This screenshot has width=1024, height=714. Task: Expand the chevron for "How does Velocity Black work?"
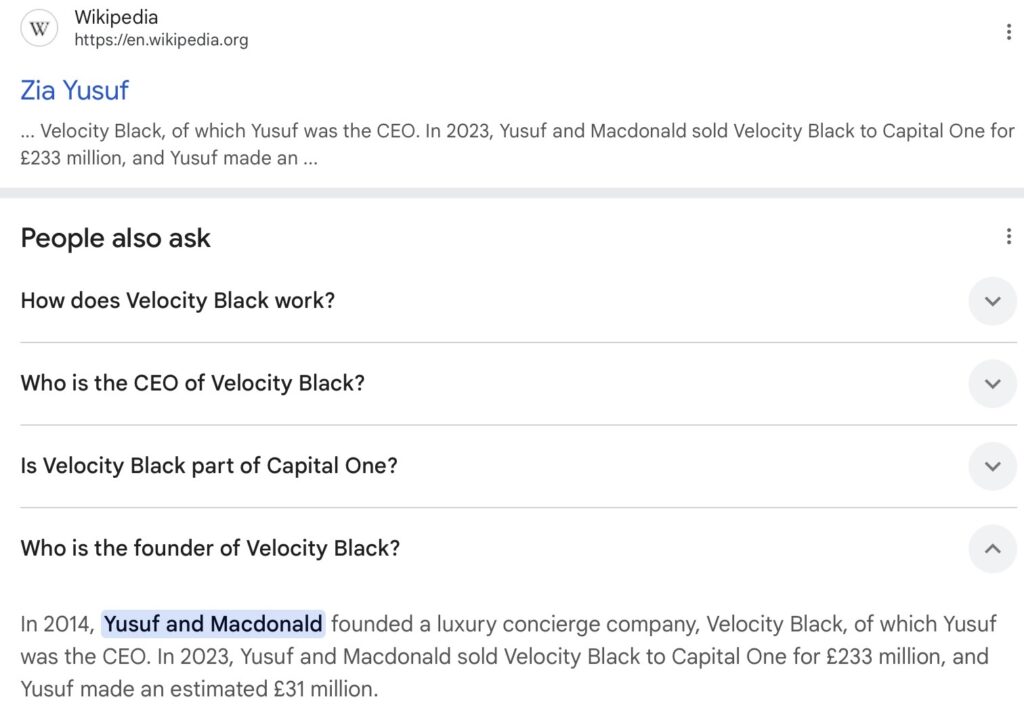[992, 301]
